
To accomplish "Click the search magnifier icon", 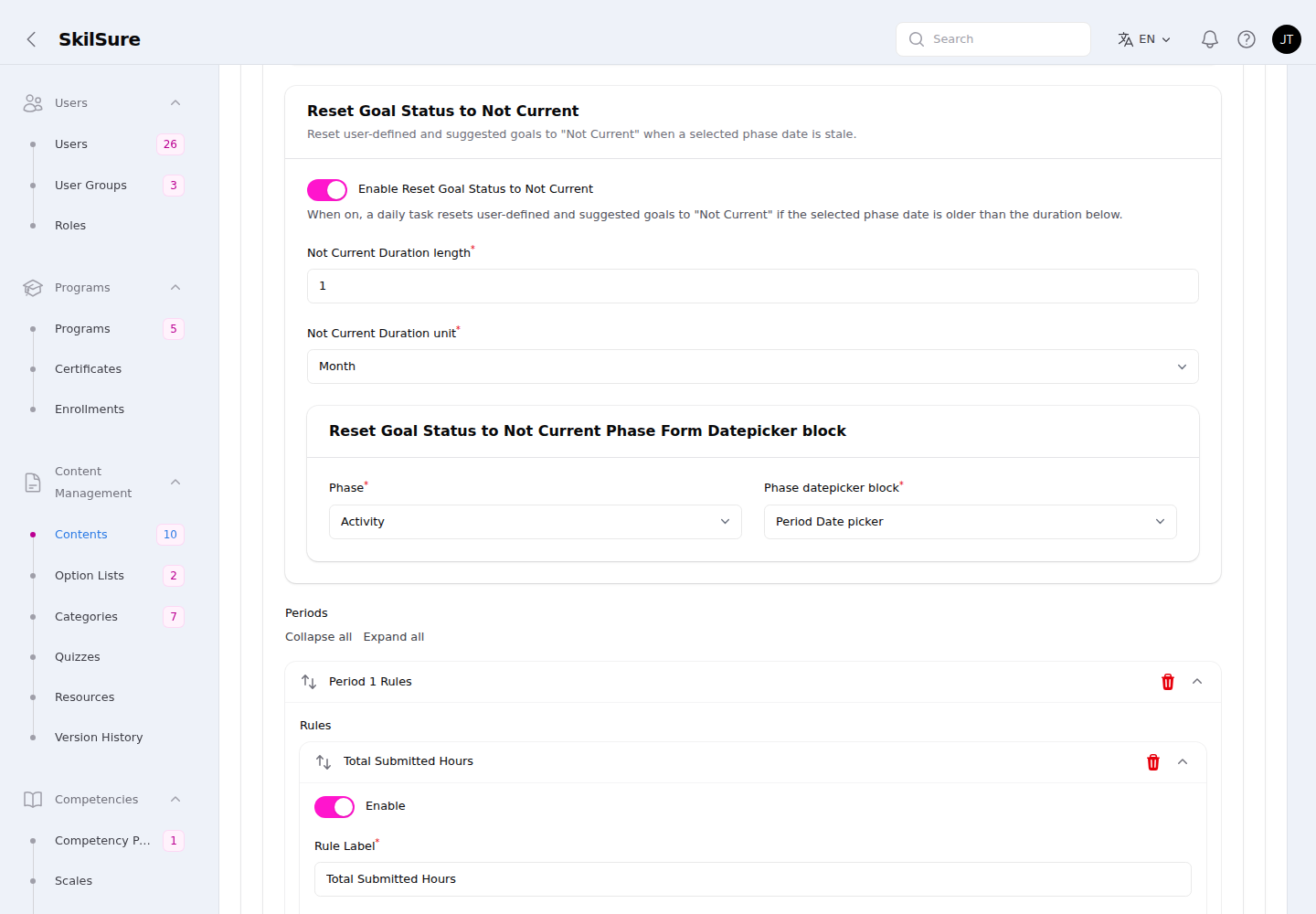I will [917, 39].
